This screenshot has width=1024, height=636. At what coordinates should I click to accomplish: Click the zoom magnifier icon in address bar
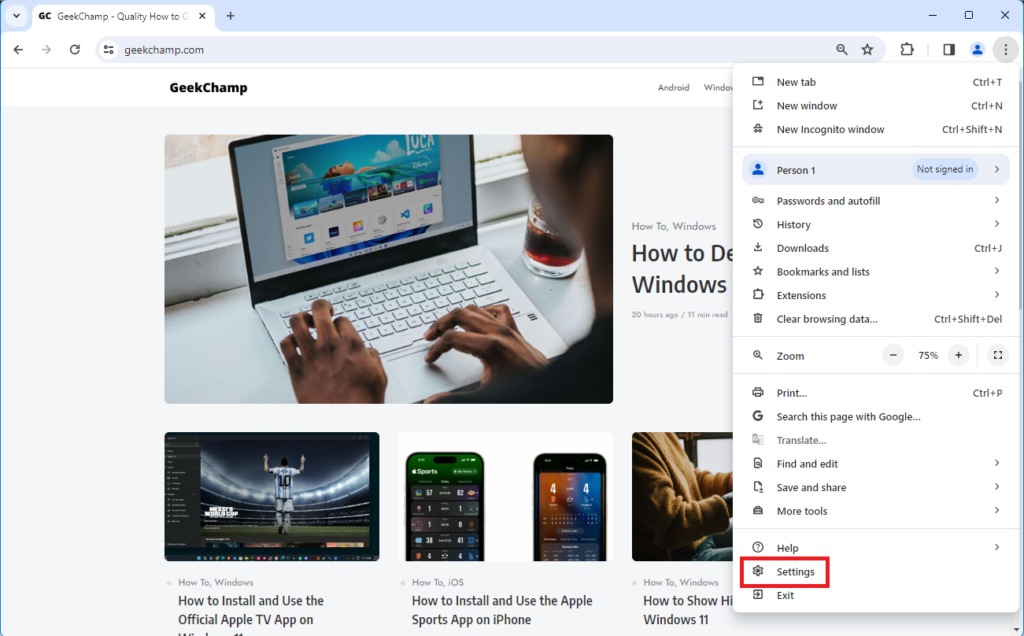click(842, 49)
